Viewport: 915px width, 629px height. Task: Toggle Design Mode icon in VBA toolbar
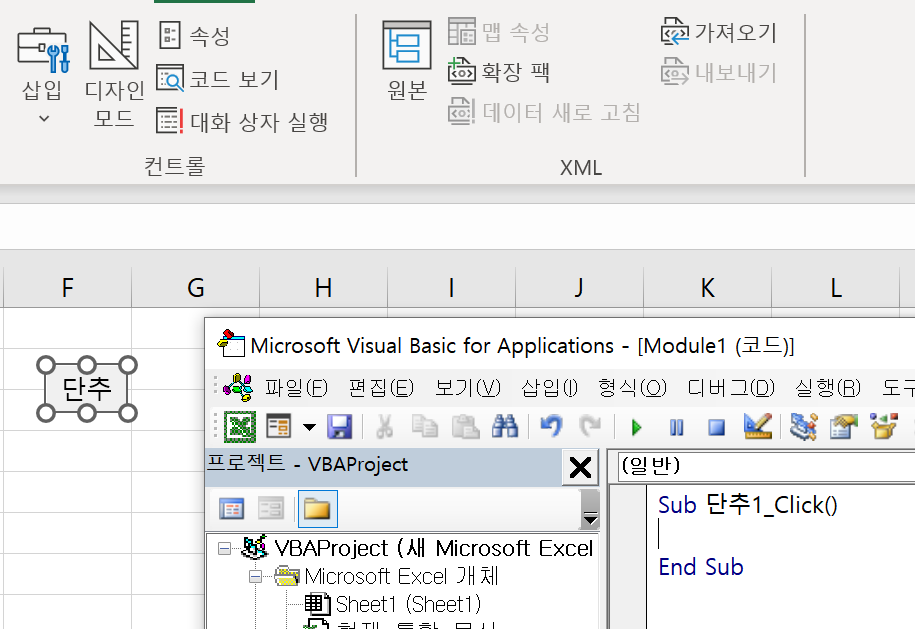click(757, 427)
